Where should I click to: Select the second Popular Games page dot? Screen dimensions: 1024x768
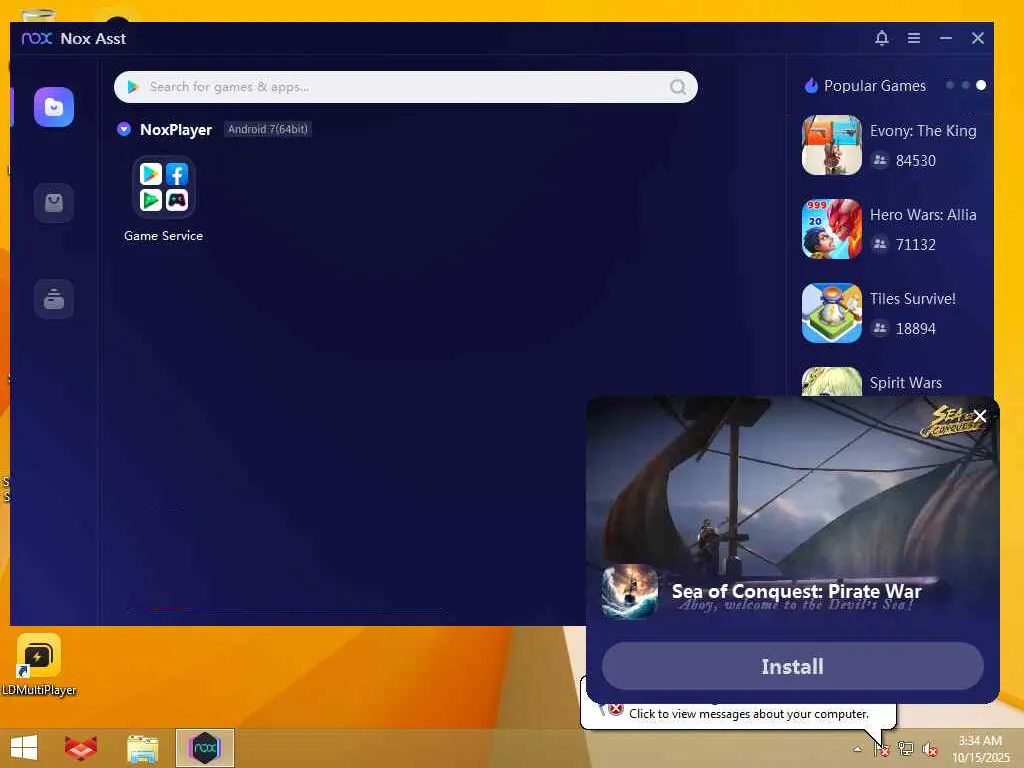pos(965,86)
